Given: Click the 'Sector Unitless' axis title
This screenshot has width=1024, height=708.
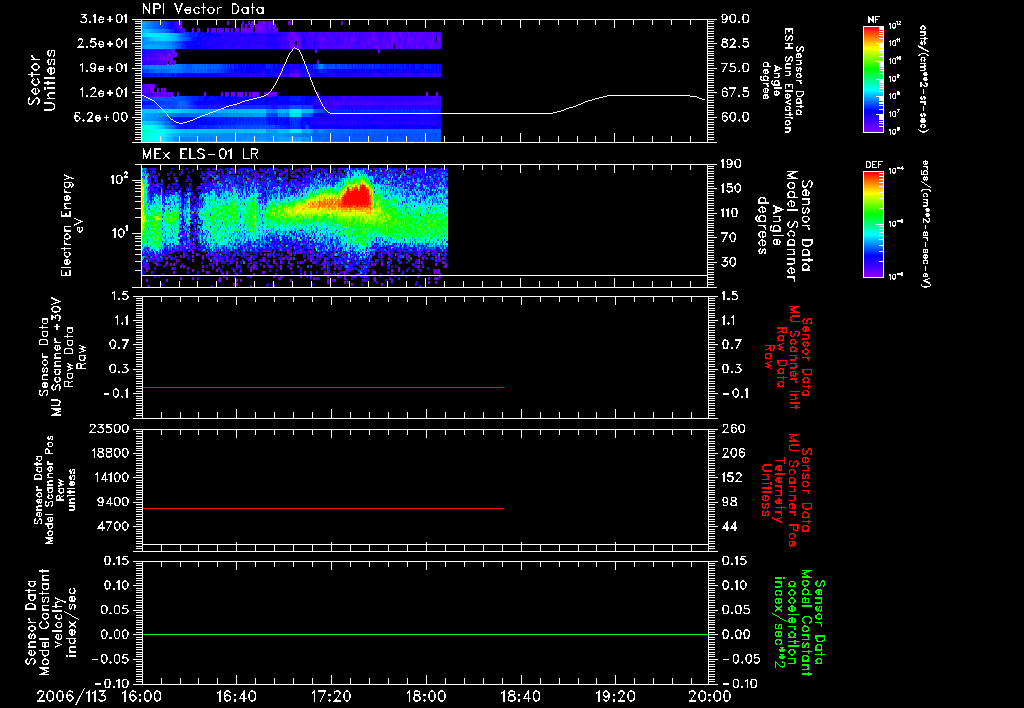Looking at the screenshot, I should [x=42, y=80].
